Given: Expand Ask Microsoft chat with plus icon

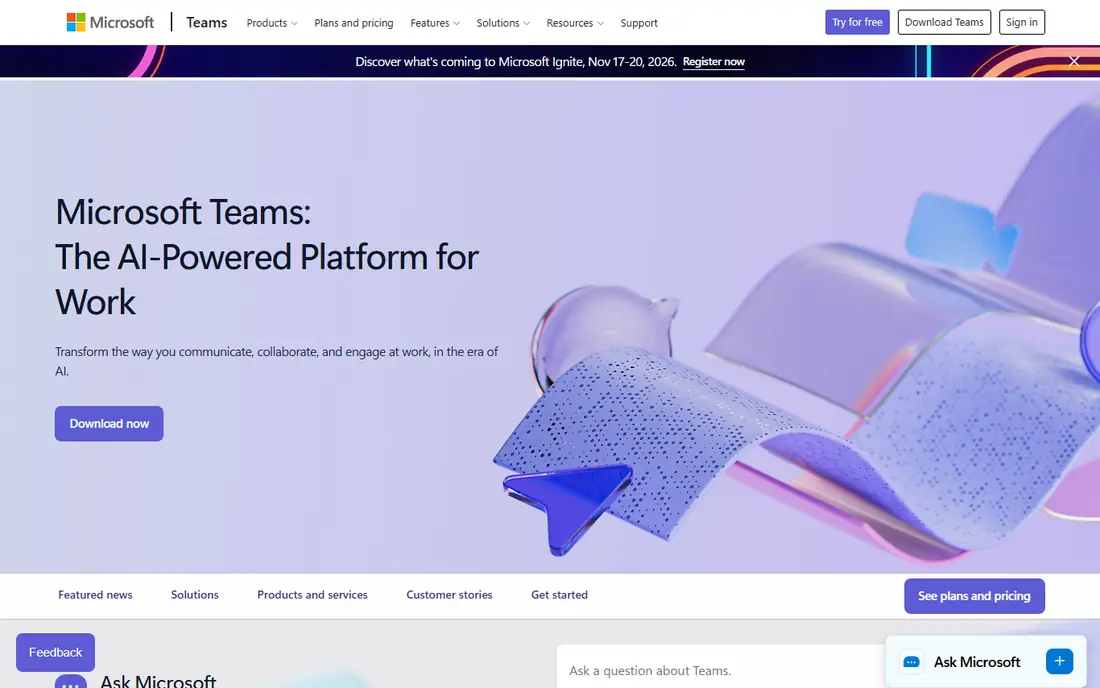Looking at the screenshot, I should coord(1059,661).
